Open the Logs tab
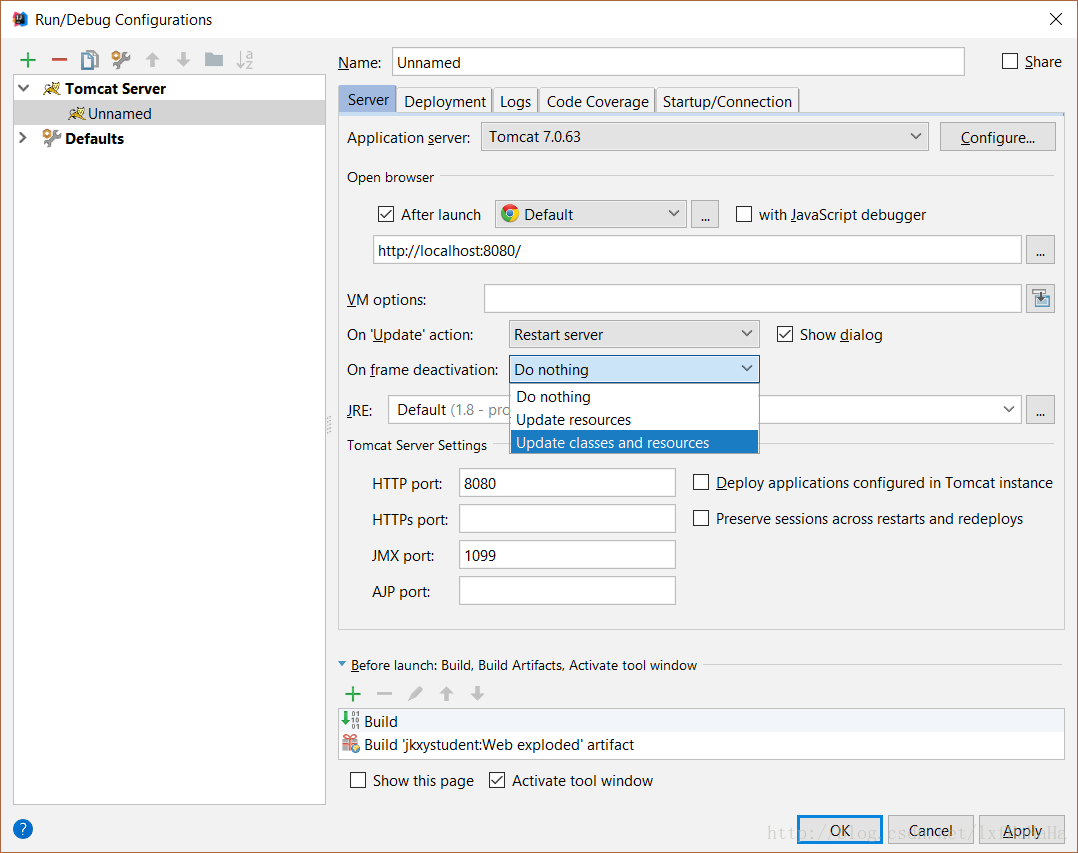 tap(516, 102)
